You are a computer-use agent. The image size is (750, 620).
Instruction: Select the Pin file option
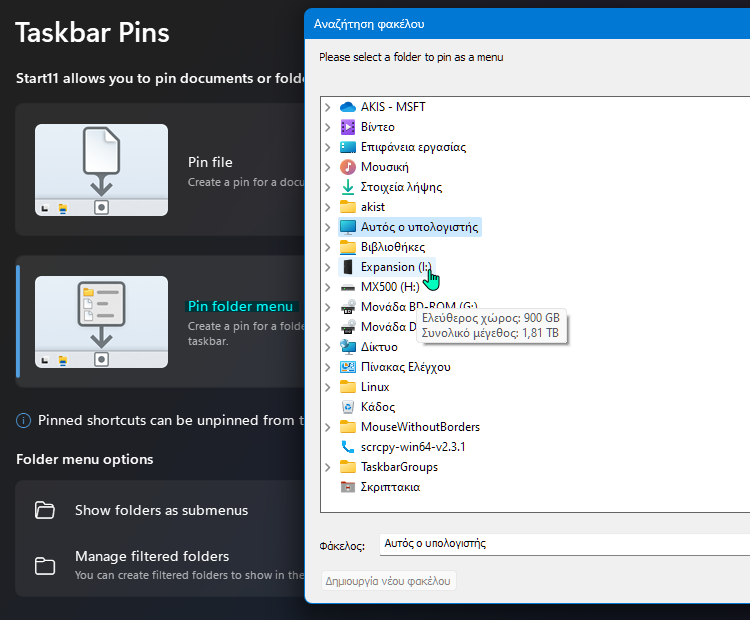160,170
